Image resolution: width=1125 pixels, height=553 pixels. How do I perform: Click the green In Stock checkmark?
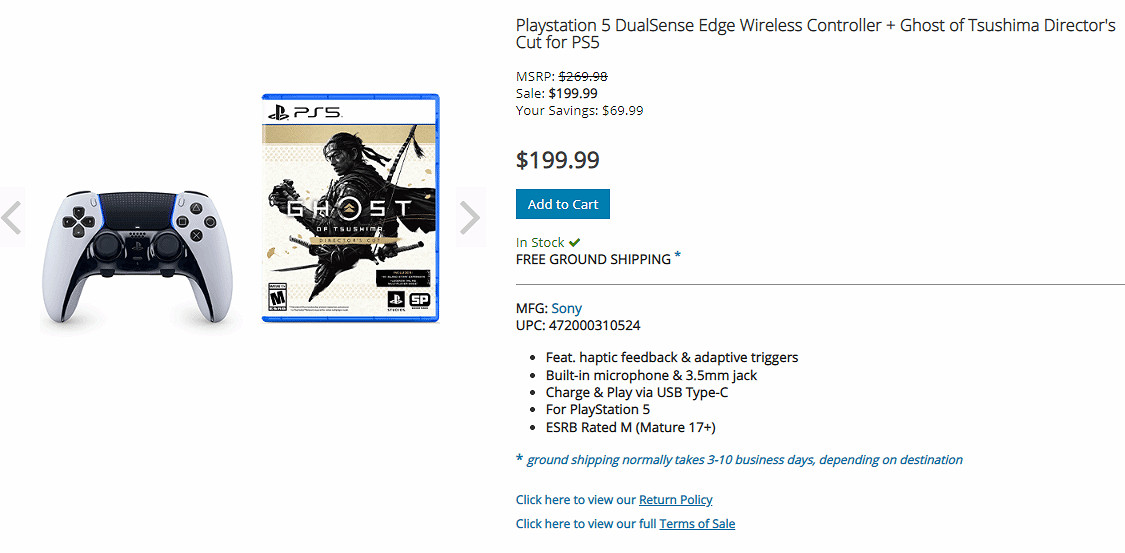[575, 242]
